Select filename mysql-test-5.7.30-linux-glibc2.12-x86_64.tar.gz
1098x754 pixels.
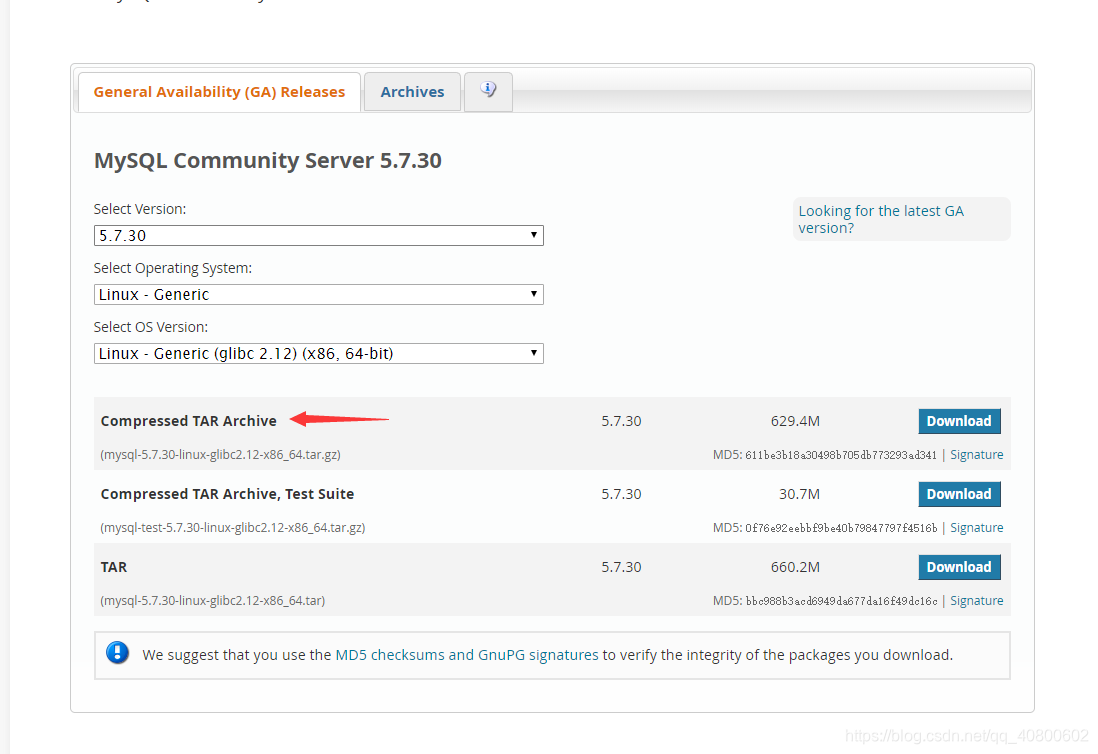tap(232, 527)
